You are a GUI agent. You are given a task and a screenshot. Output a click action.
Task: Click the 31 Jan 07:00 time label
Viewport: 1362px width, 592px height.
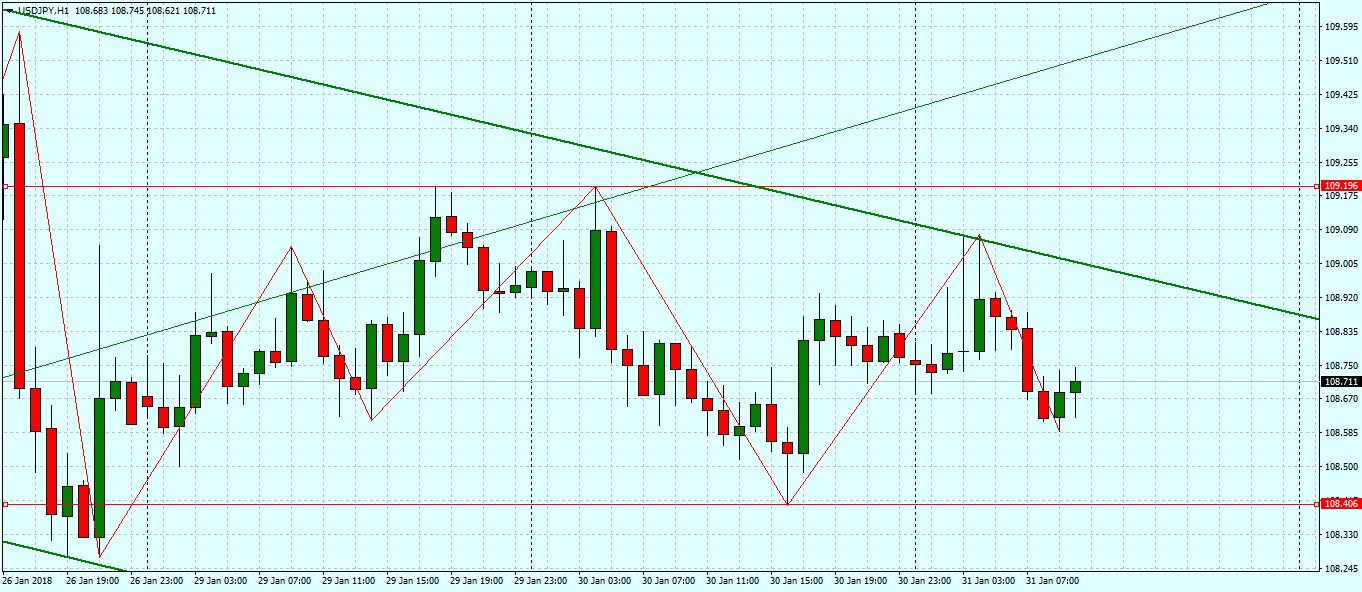coord(1053,580)
